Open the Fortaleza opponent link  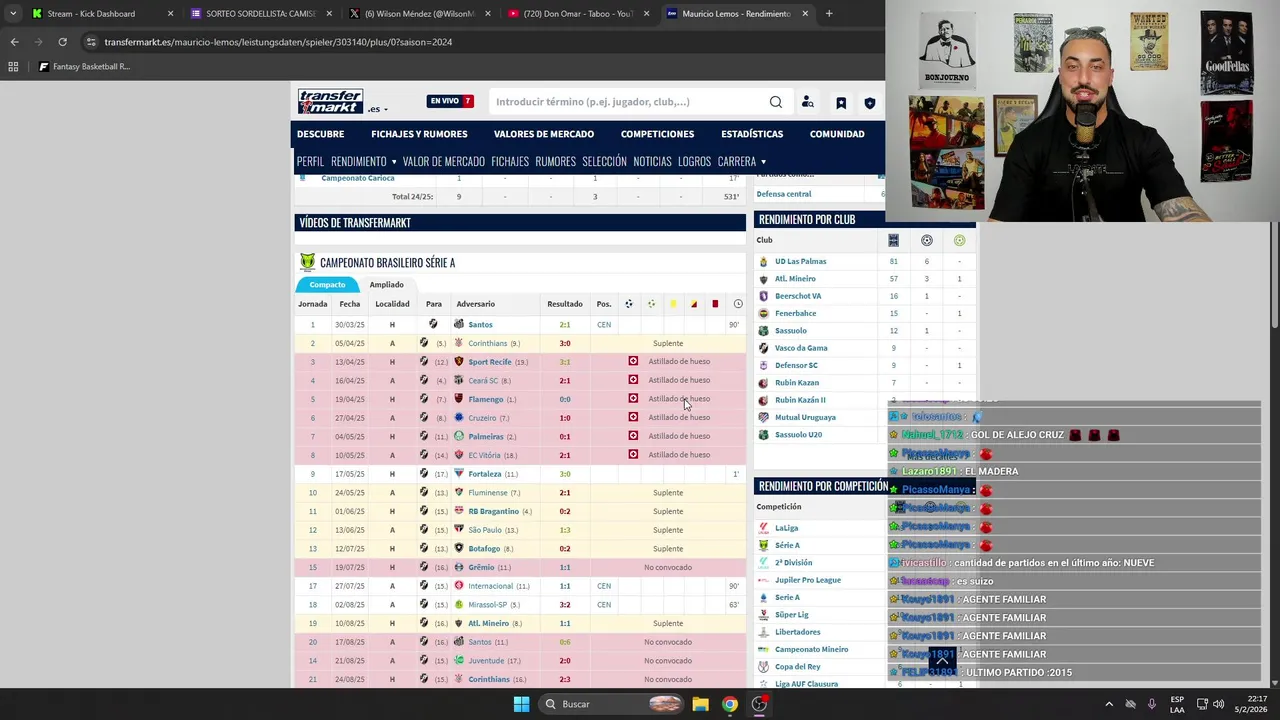pyautogui.click(x=485, y=474)
